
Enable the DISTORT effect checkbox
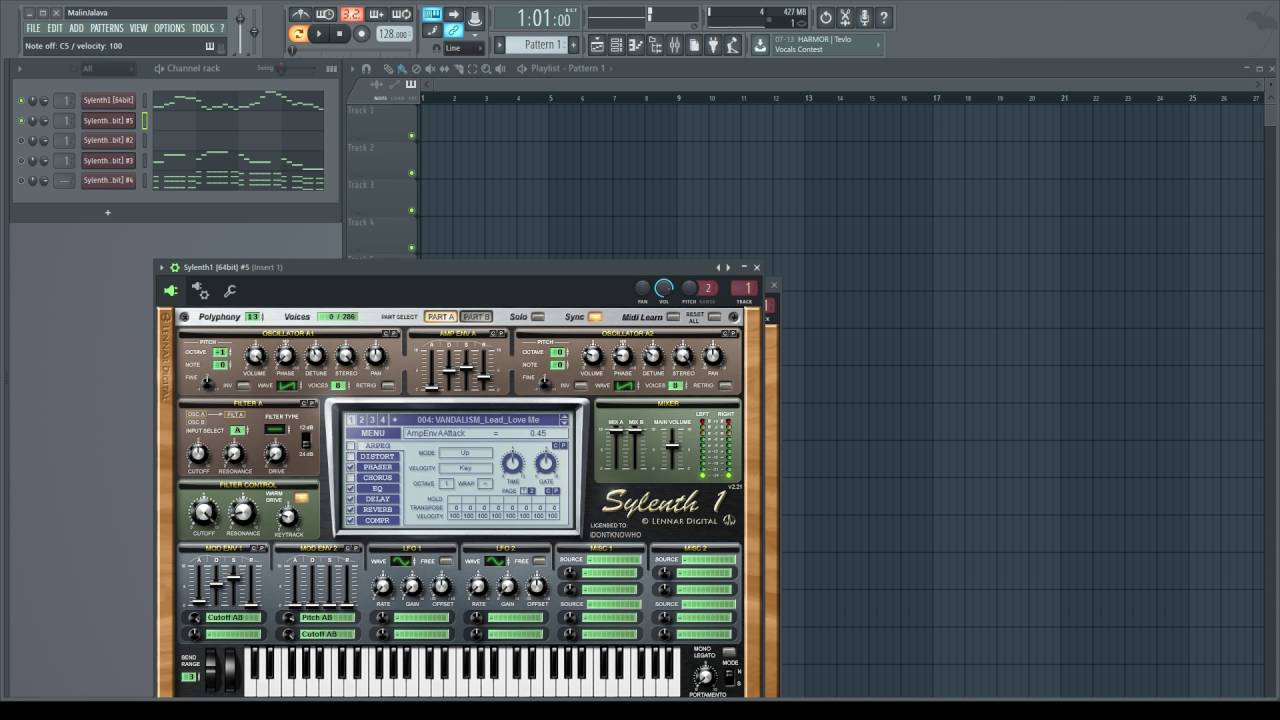pyautogui.click(x=351, y=456)
